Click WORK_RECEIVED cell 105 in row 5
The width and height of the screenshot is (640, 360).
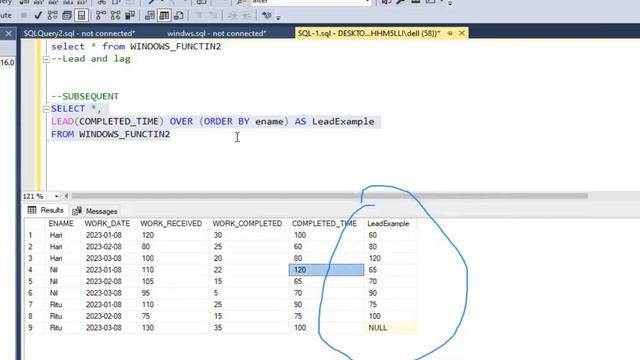(173, 281)
